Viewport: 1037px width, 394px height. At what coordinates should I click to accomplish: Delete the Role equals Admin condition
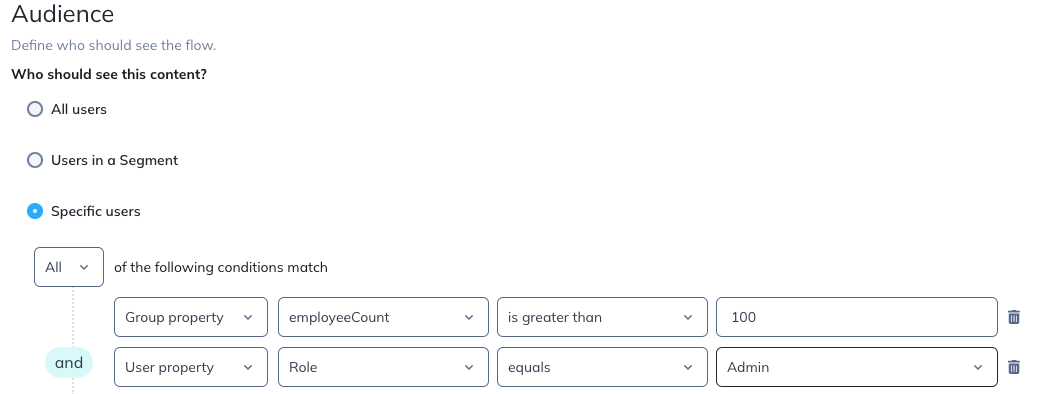(1014, 367)
